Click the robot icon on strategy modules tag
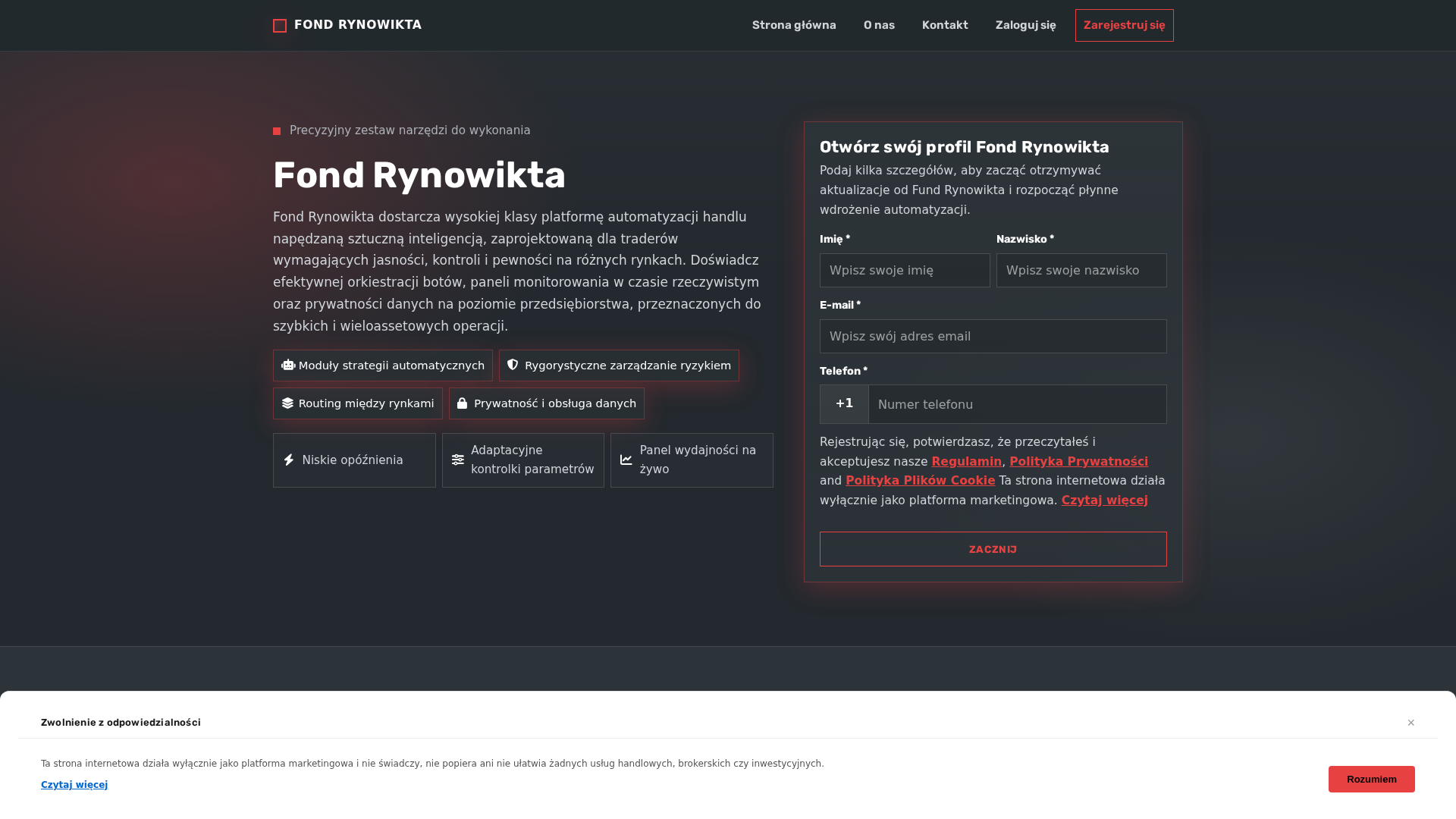This screenshot has height=819, width=1456. [x=288, y=366]
